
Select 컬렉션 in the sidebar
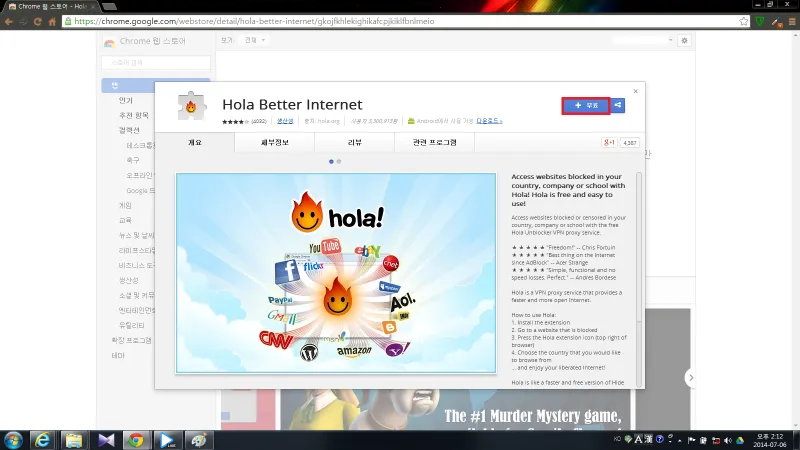tap(129, 130)
